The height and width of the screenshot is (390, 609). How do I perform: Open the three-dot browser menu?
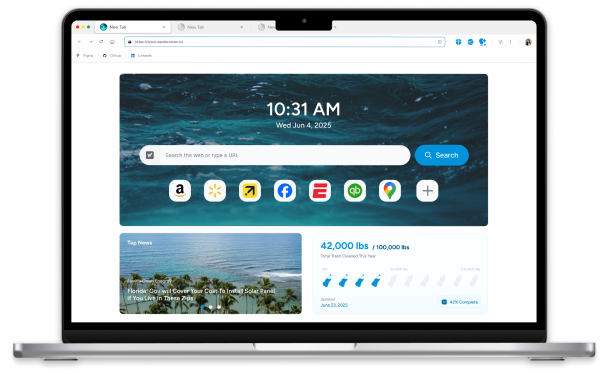(510, 42)
